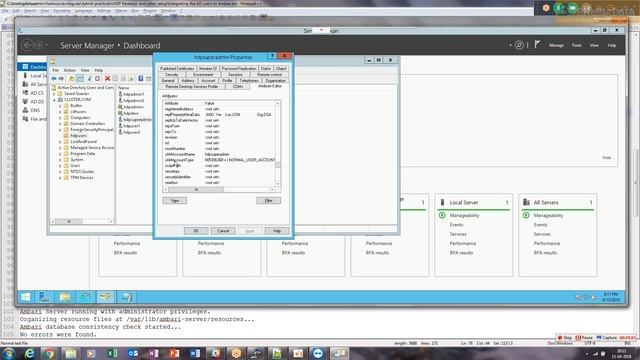This screenshot has height=360, width=640.
Task: Select the Hdpusers folder in tree
Action: pyautogui.click(x=75, y=136)
